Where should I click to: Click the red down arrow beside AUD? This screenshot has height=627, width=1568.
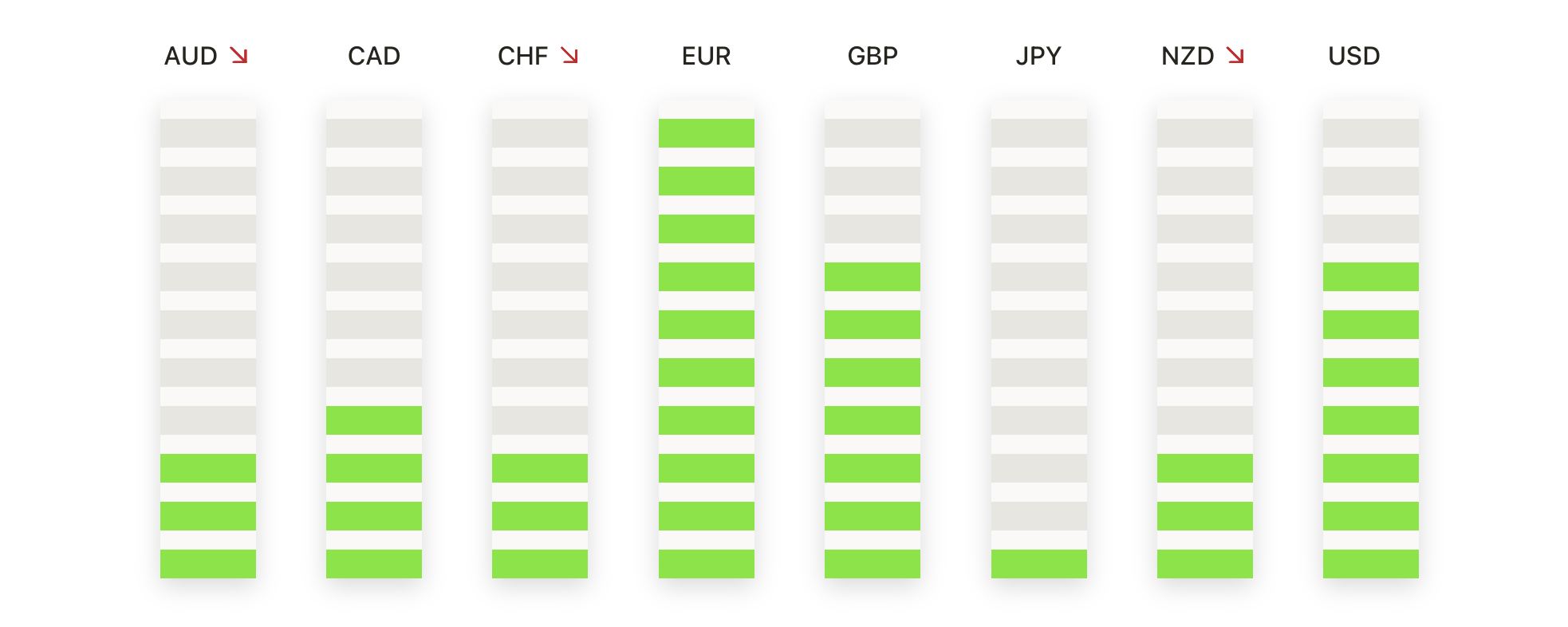[238, 55]
